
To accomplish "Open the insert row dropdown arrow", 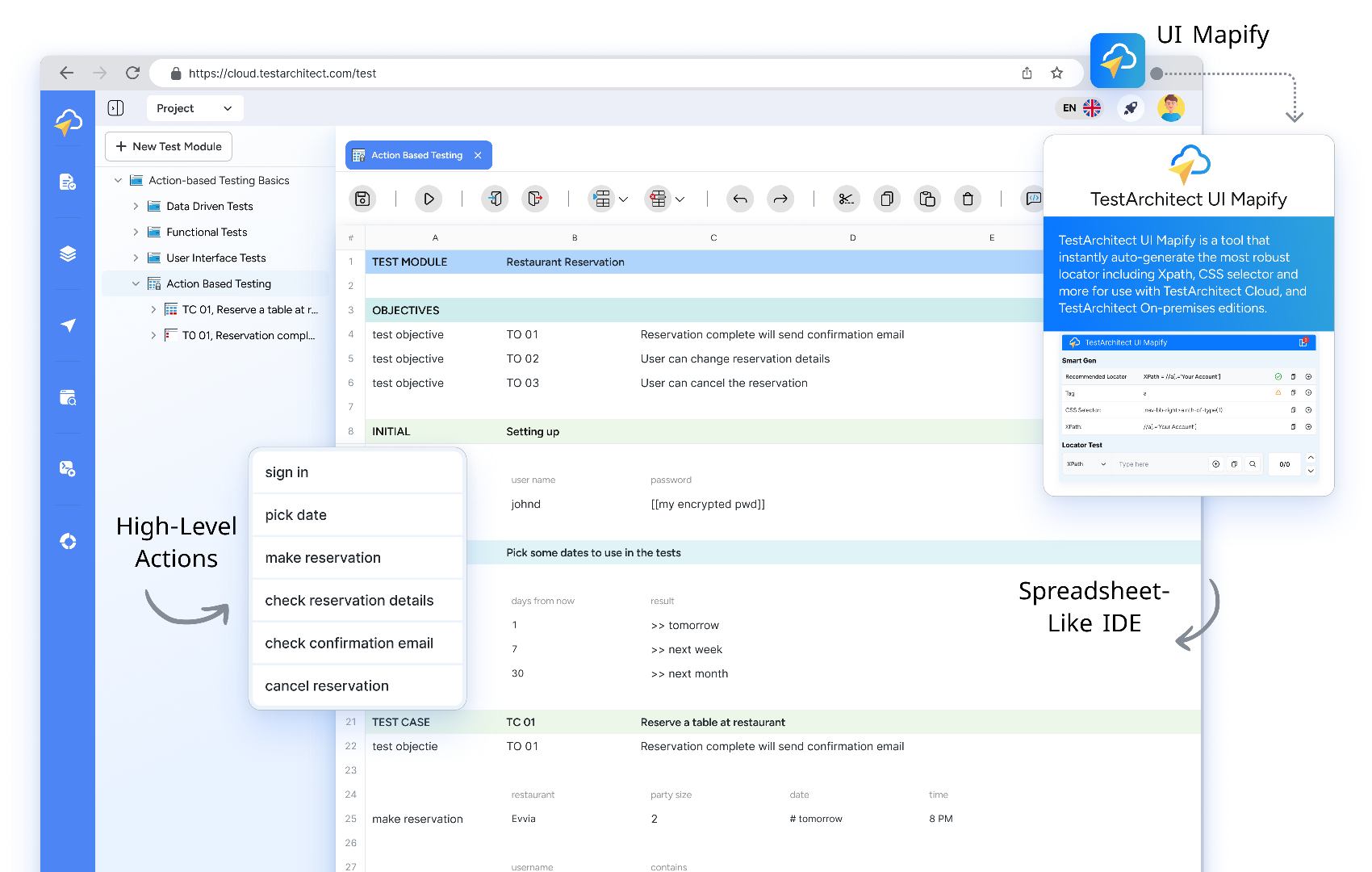I will coord(623,199).
